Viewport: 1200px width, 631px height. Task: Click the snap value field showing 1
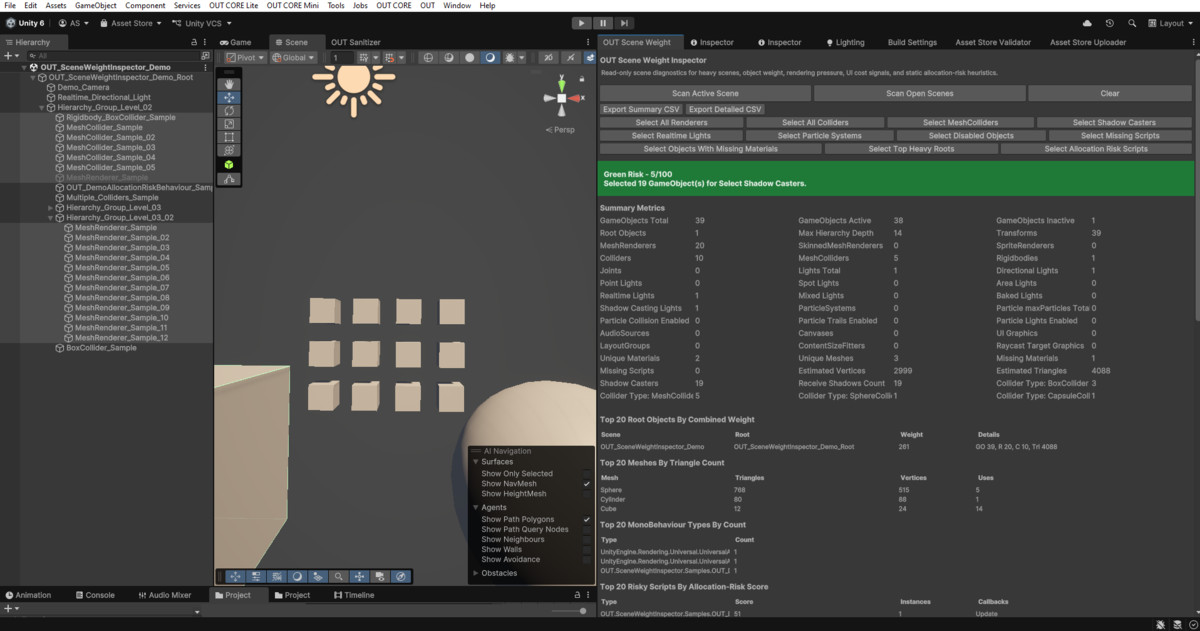[x=342, y=58]
